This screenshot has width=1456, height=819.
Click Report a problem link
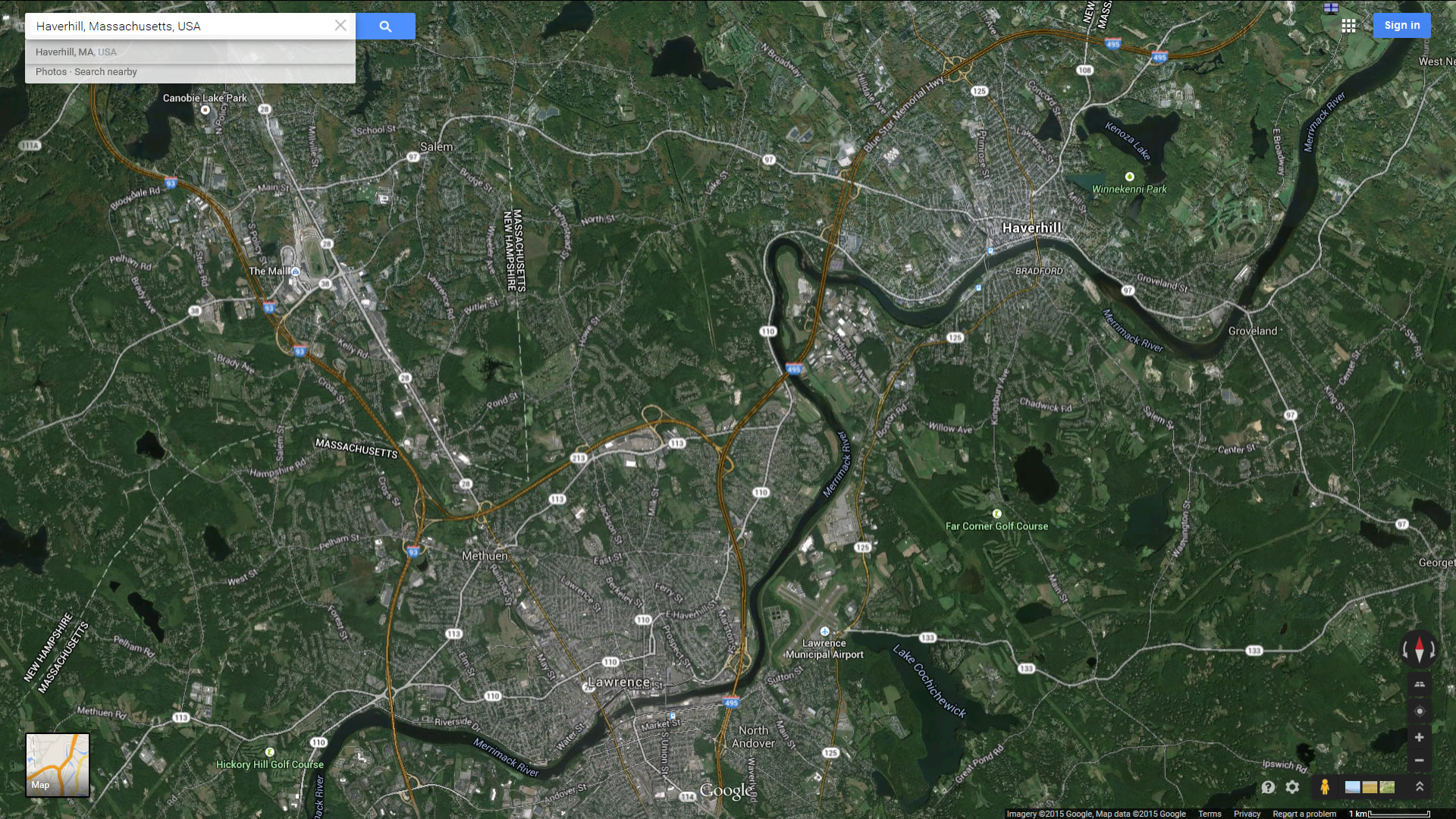pos(1304,814)
